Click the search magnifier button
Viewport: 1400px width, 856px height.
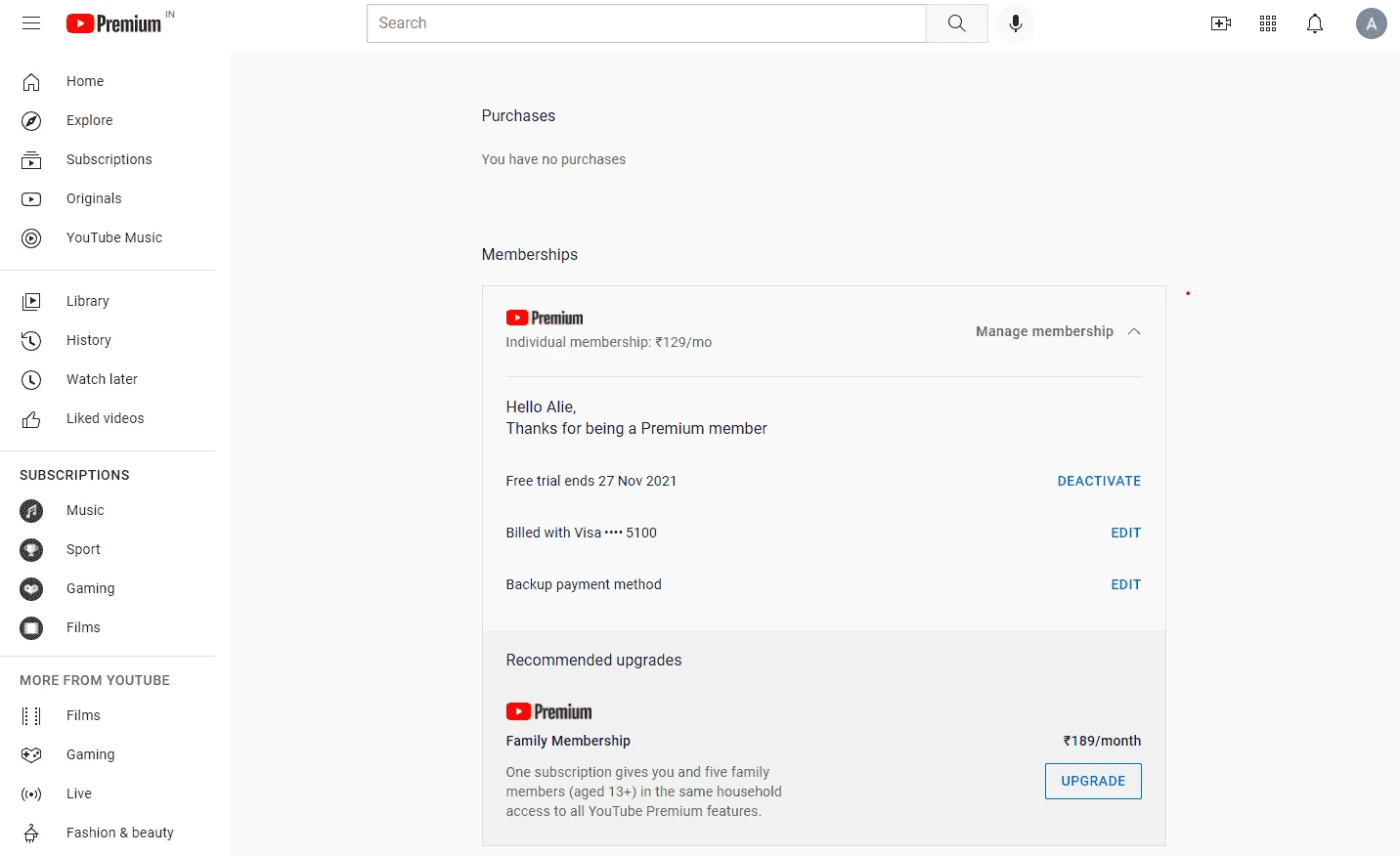[957, 23]
